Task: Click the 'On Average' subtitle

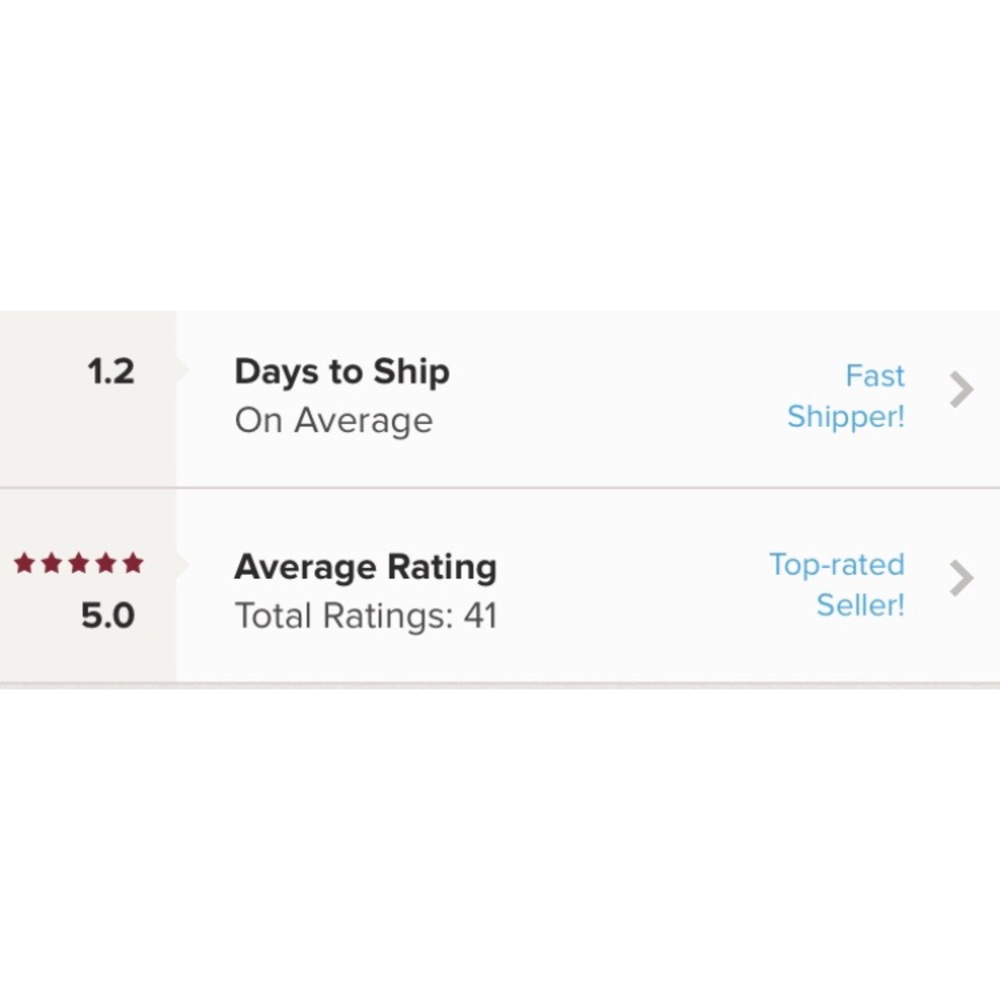Action: coord(333,421)
